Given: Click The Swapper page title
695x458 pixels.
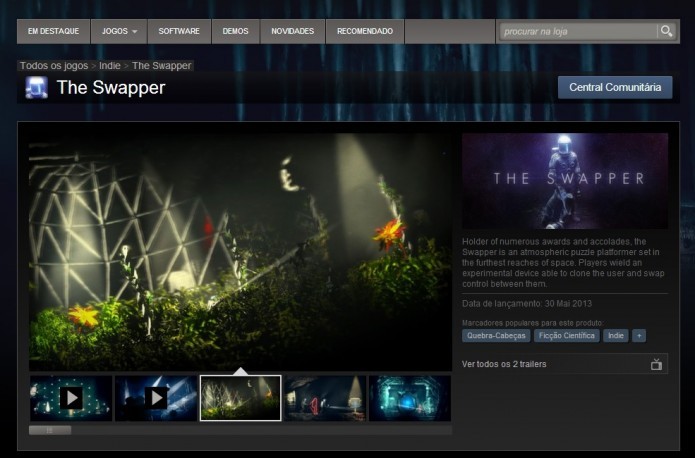Looking at the screenshot, I should pyautogui.click(x=111, y=87).
